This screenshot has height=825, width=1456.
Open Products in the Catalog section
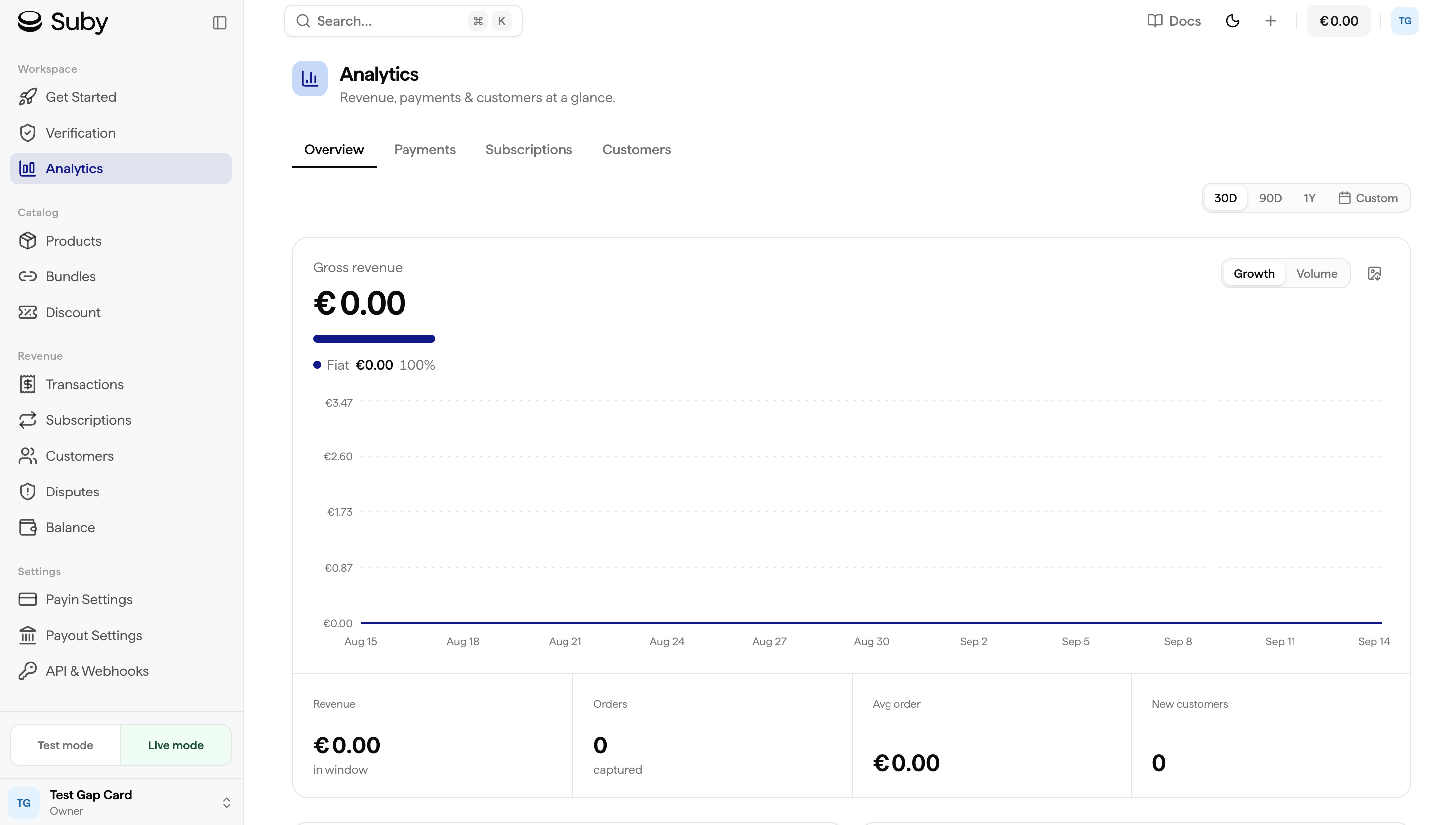(x=121, y=241)
